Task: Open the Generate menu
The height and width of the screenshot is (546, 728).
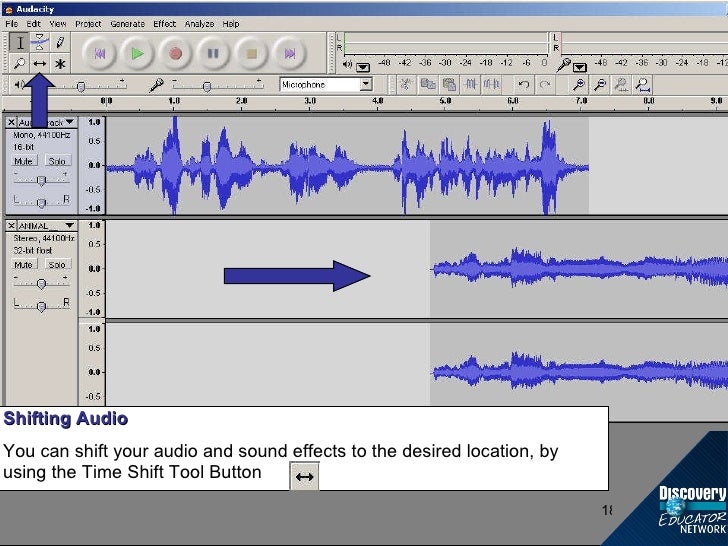Action: tap(127, 23)
